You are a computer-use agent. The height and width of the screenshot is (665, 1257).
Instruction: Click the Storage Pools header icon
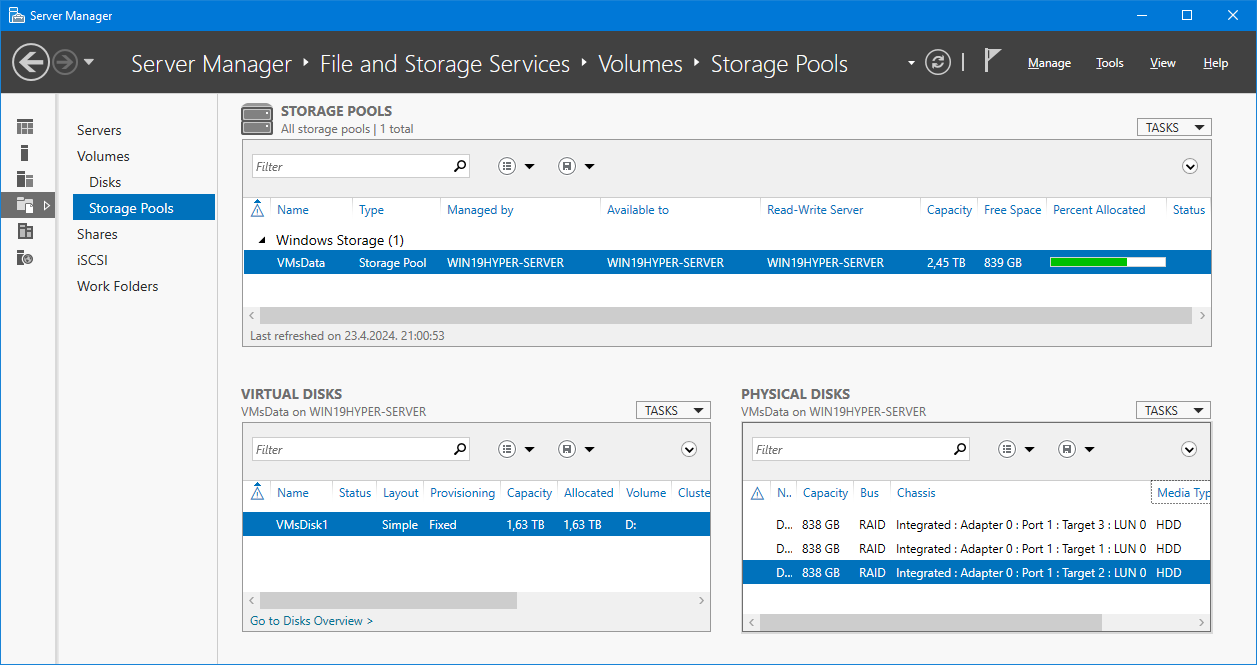click(x=257, y=119)
